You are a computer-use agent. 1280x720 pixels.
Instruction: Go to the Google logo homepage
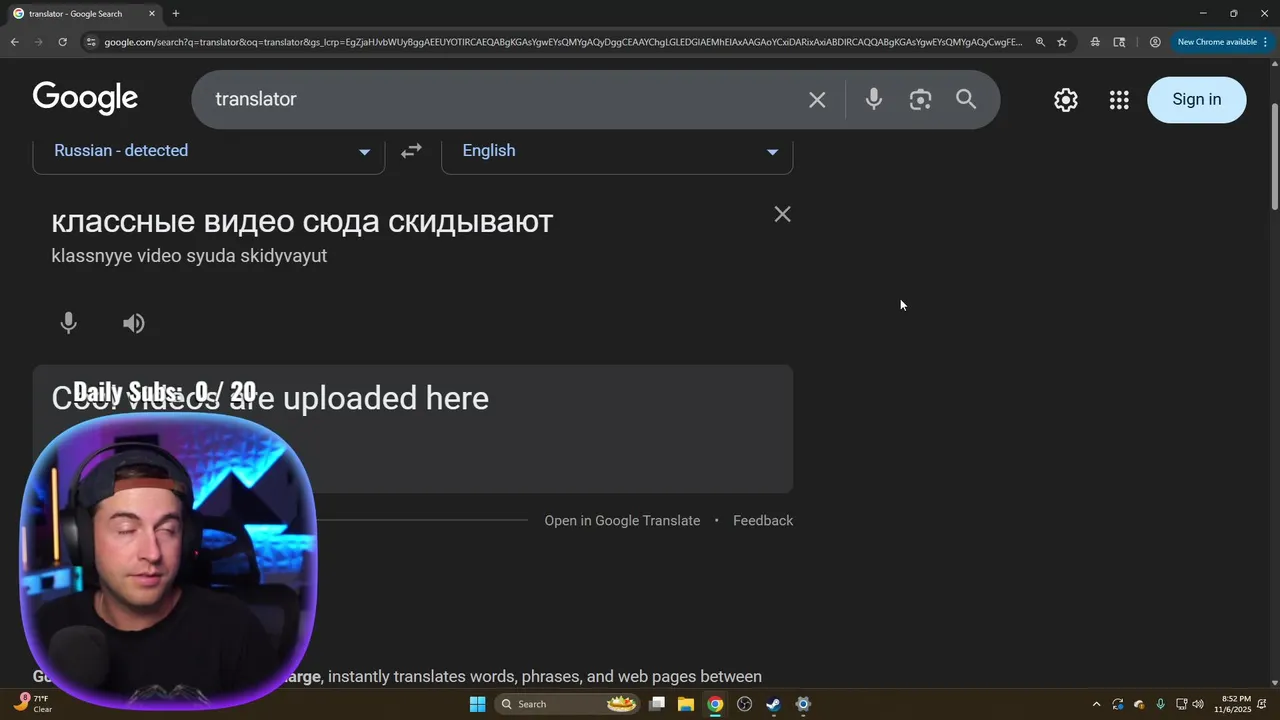pos(85,98)
